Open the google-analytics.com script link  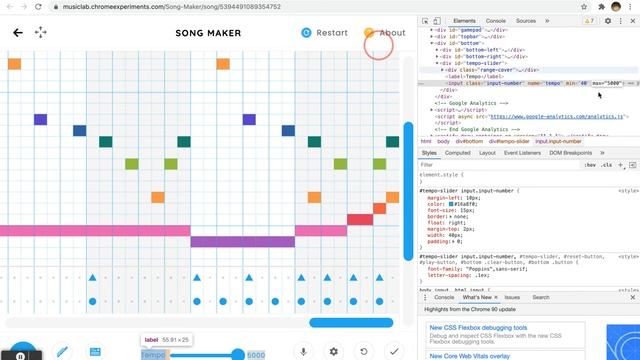coord(557,116)
